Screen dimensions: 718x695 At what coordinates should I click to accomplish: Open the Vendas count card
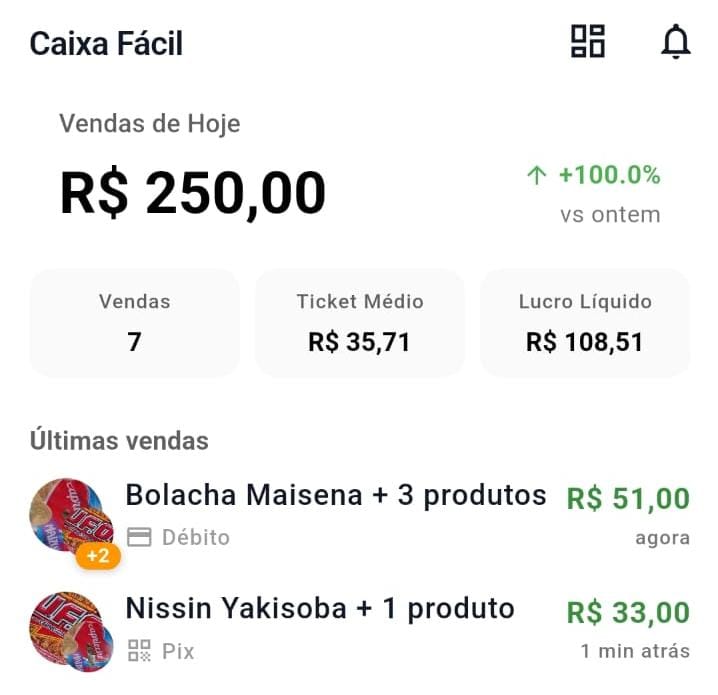tap(135, 322)
